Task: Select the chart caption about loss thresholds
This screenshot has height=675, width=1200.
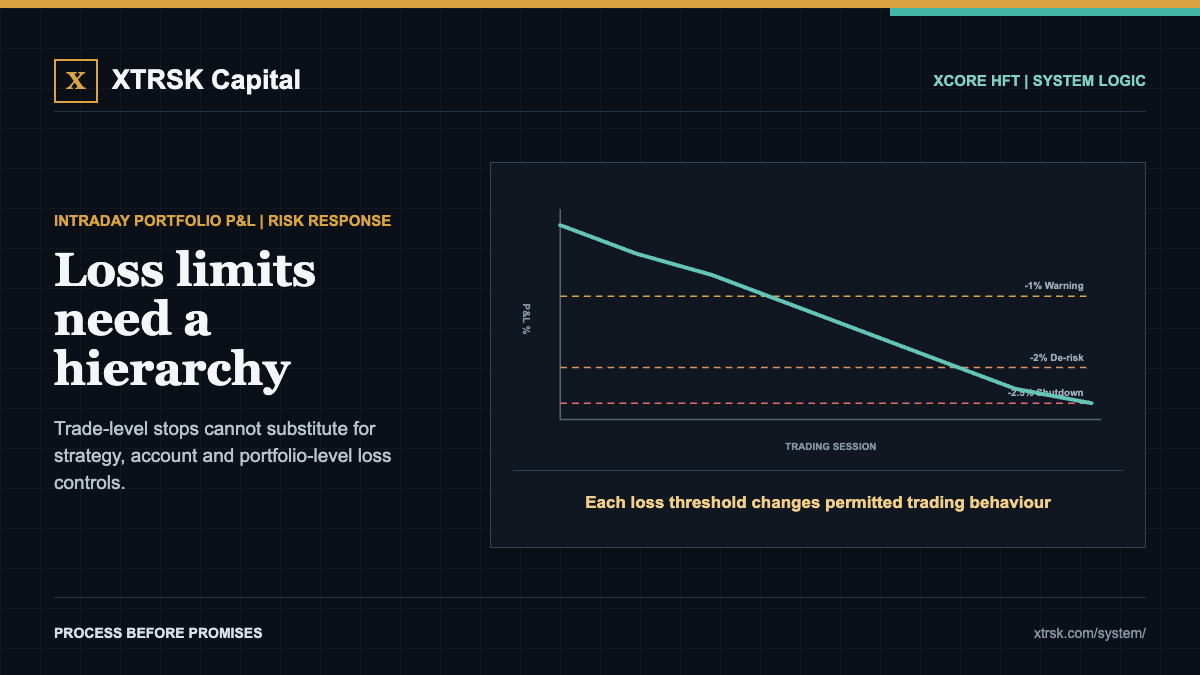Action: [x=818, y=502]
